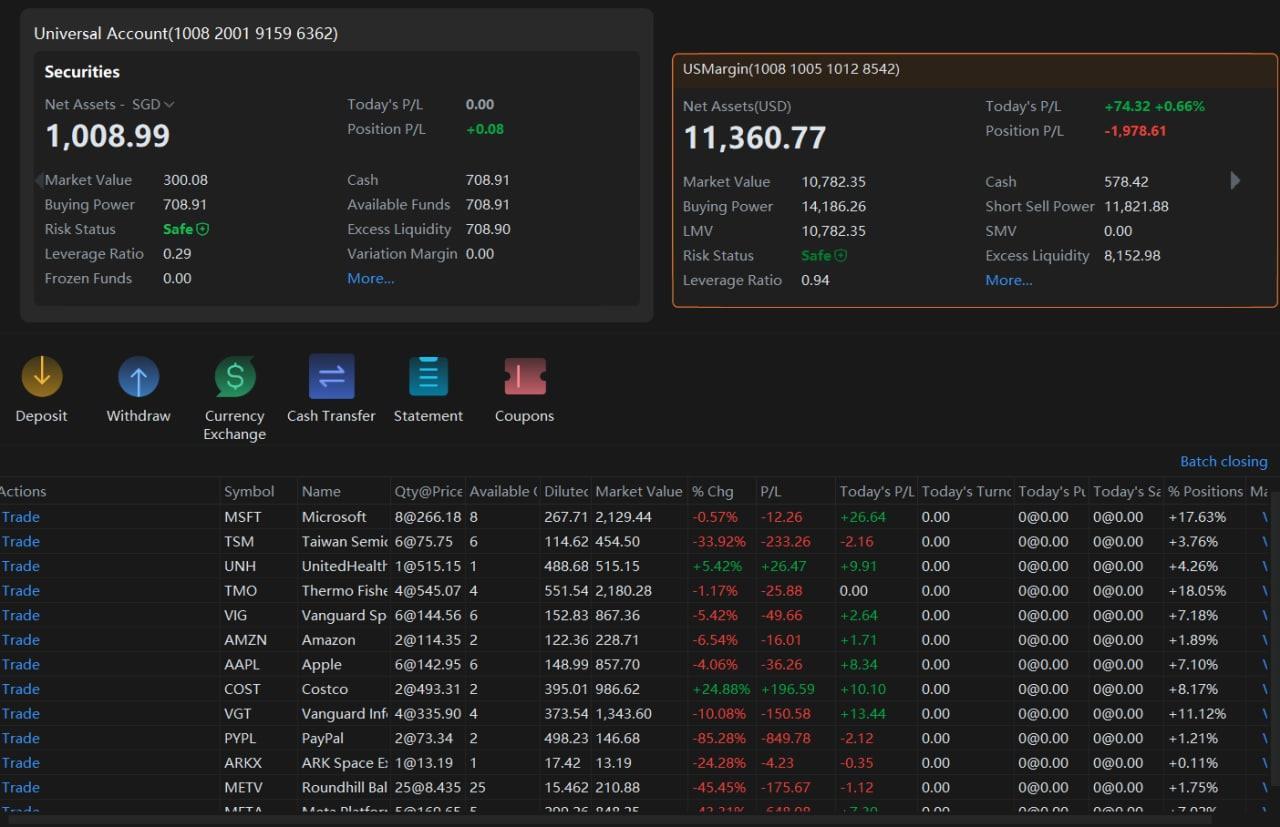Viewport: 1280px width, 827px height.
Task: Click Today's P/L +74.32 +0.66% value
Action: (x=1155, y=106)
